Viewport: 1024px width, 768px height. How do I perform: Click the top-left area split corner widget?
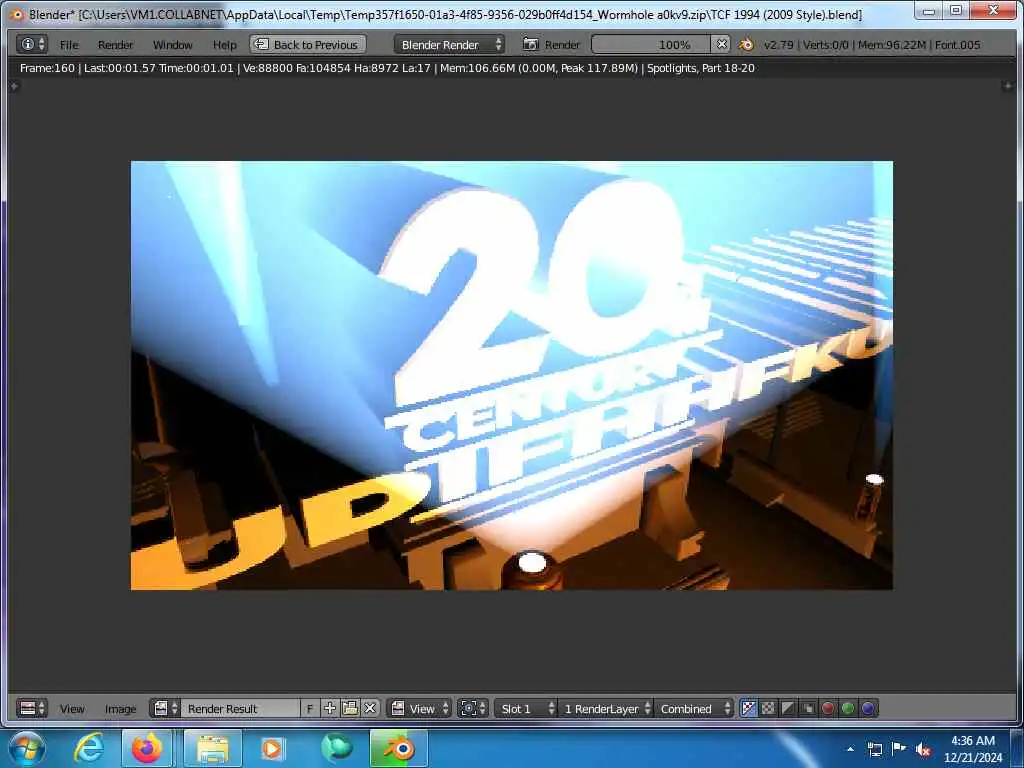point(14,86)
